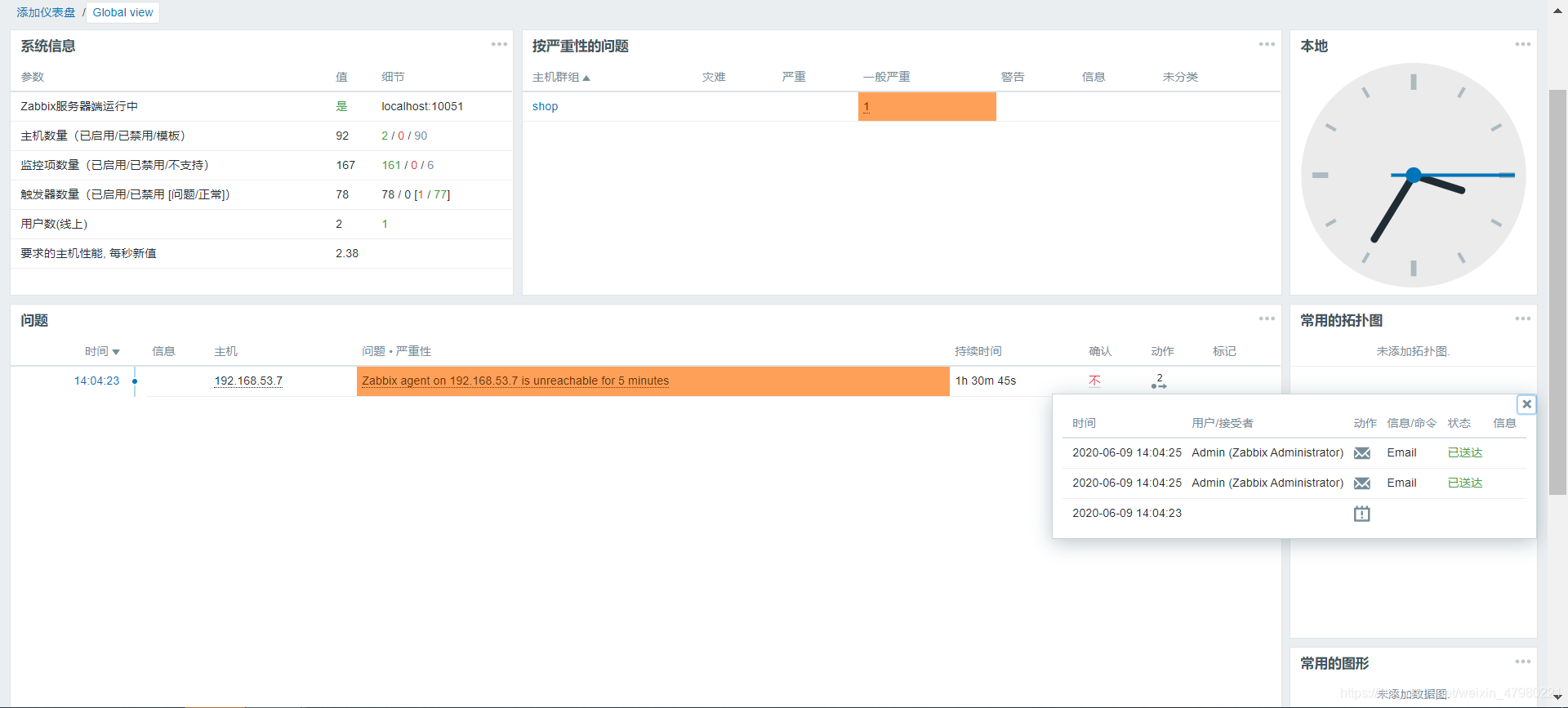Click the first email envelope icon at 14:04:25
This screenshot has height=708, width=1568.
pos(1361,453)
